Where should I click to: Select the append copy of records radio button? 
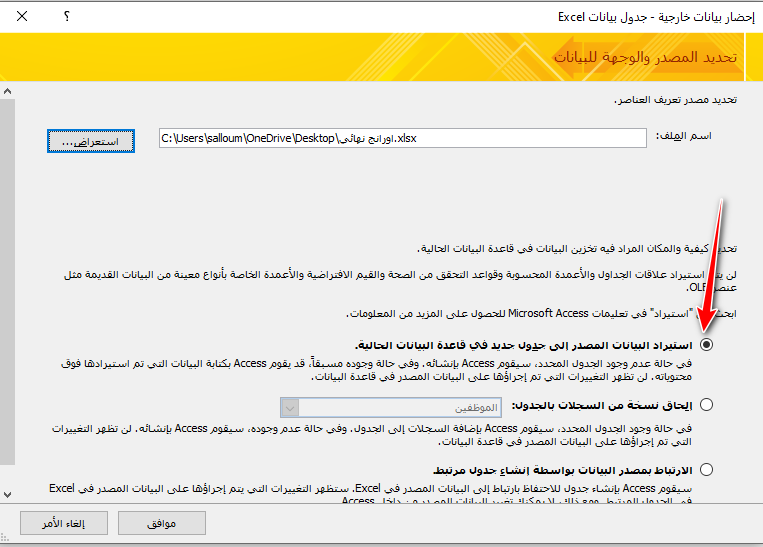[707, 405]
